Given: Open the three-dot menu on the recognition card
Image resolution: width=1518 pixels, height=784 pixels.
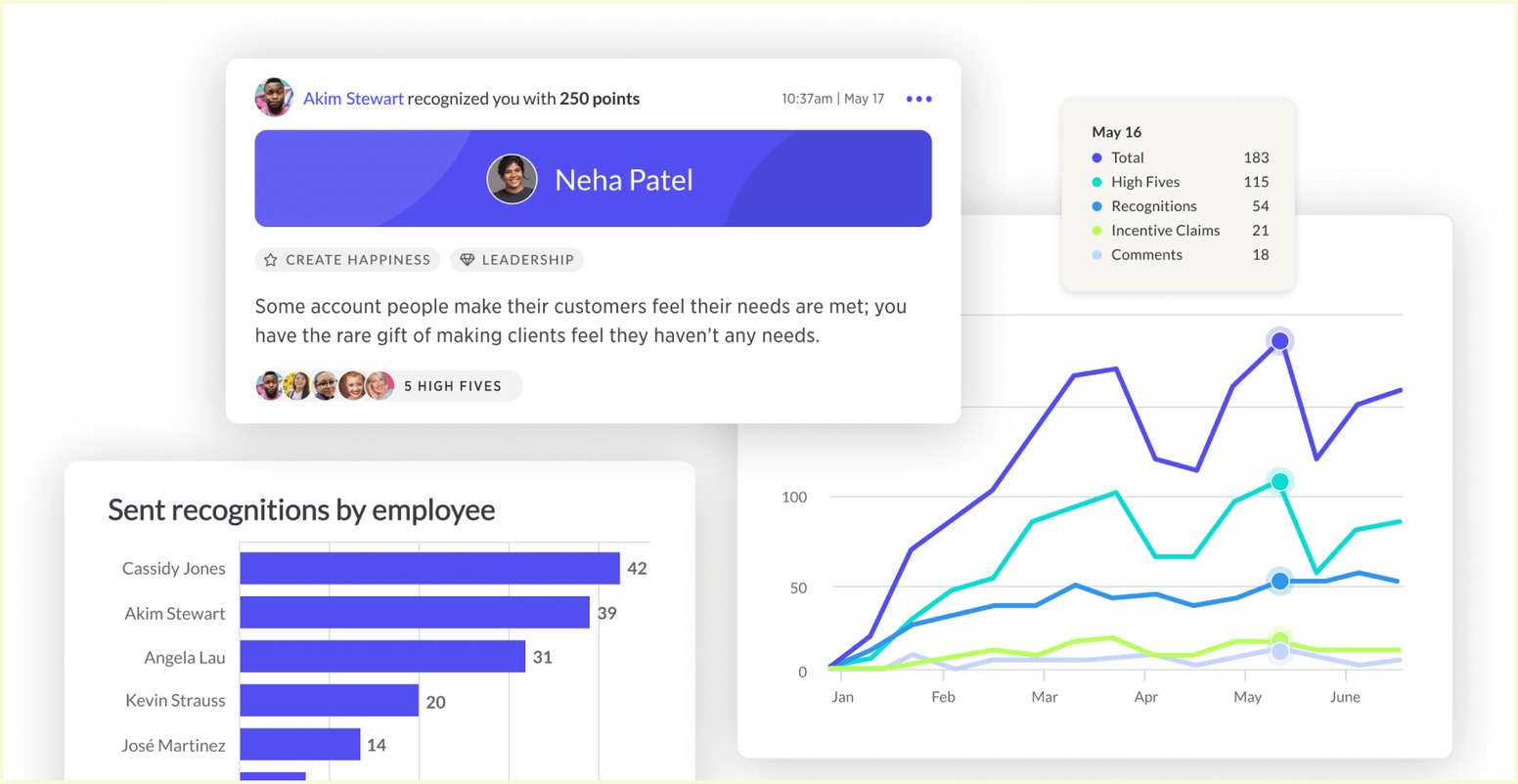Looking at the screenshot, I should click(918, 99).
